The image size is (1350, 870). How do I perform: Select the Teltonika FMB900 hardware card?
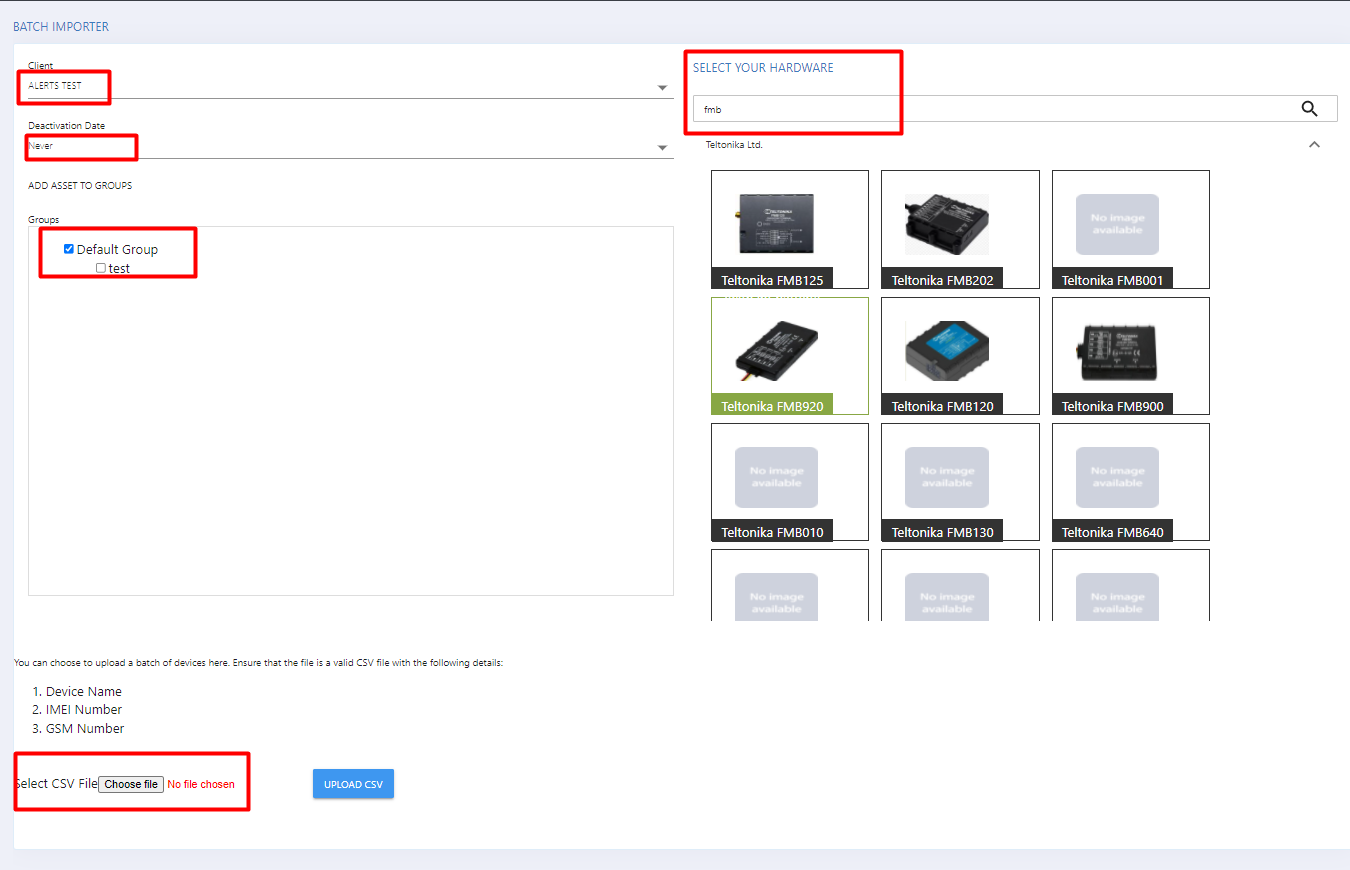pos(1131,356)
